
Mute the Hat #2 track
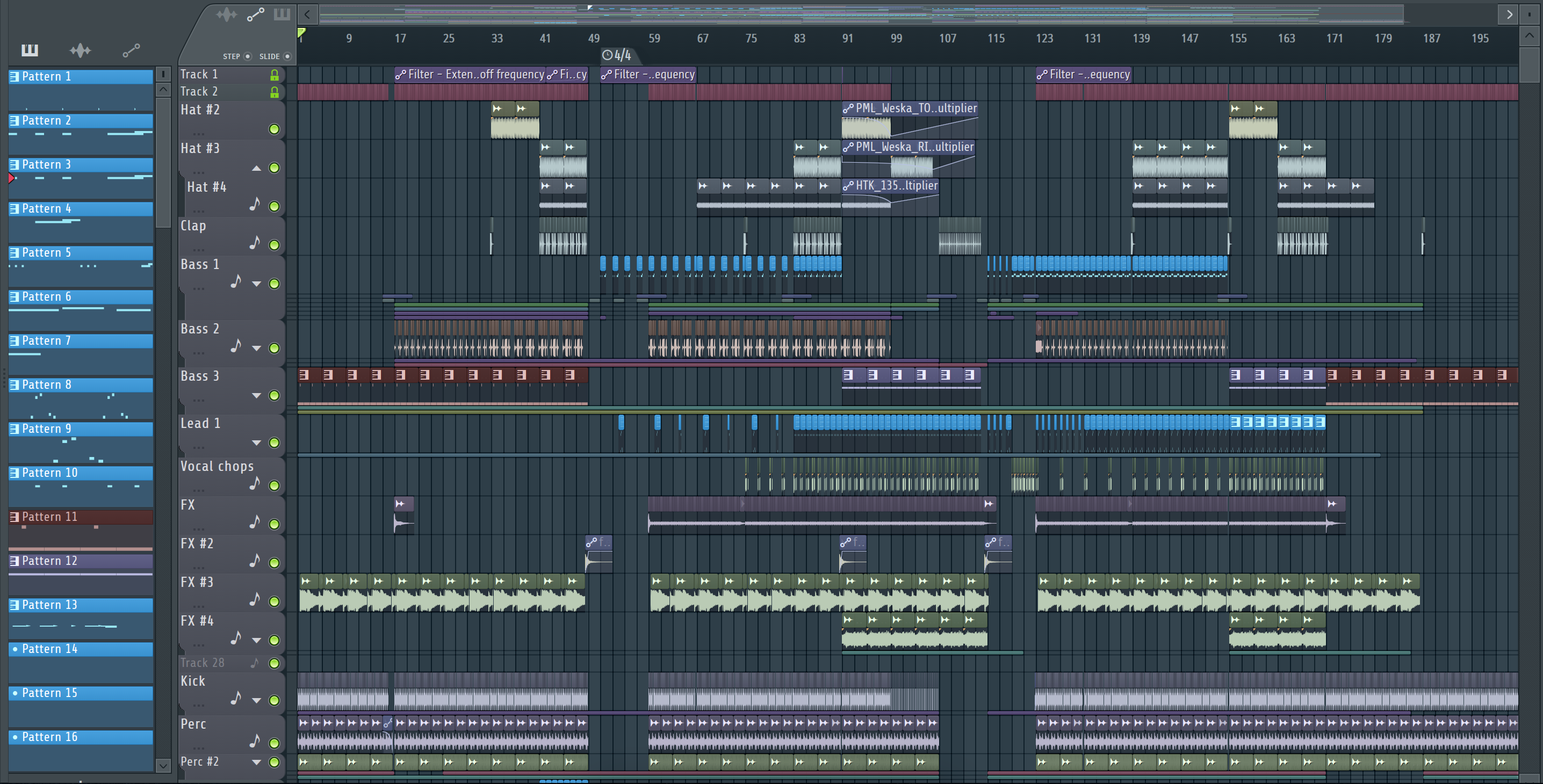coord(275,129)
